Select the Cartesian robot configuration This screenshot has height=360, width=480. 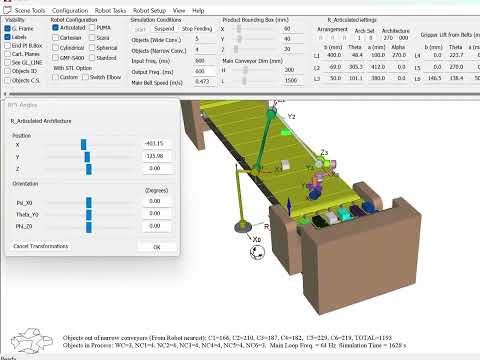[56, 38]
